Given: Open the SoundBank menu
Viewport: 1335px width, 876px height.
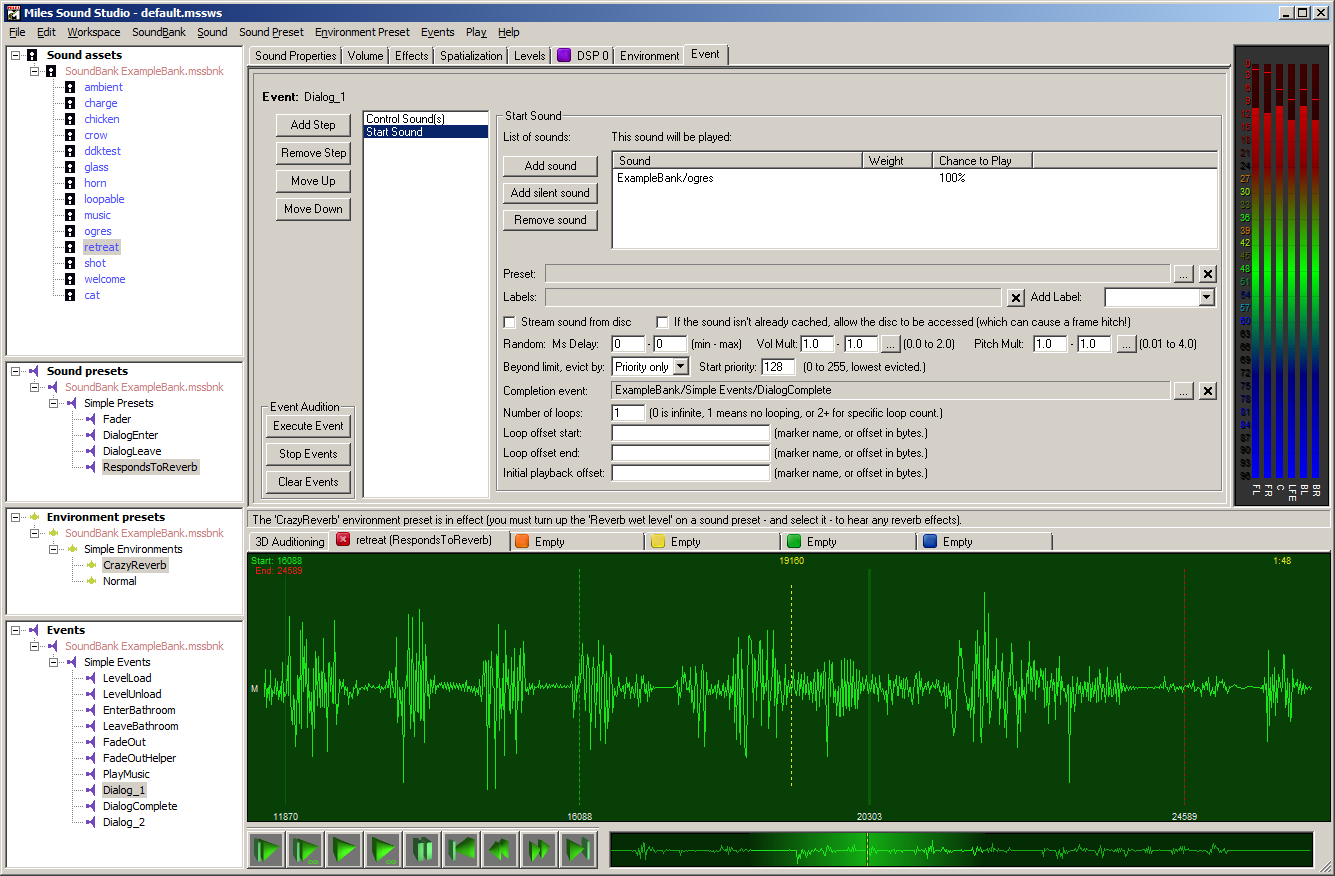Looking at the screenshot, I should (x=159, y=32).
